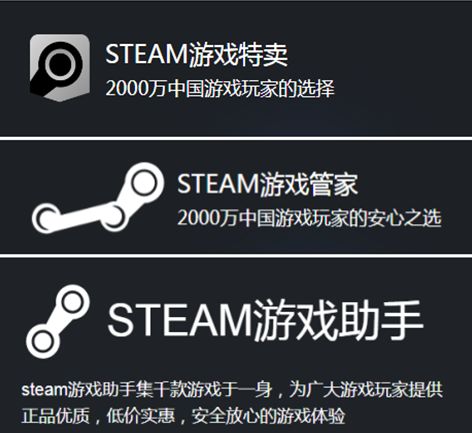This screenshot has height=433, width=472.
Task: Click the phrase 为广大游戏玩家提供 in the description
Action: (x=366, y=389)
